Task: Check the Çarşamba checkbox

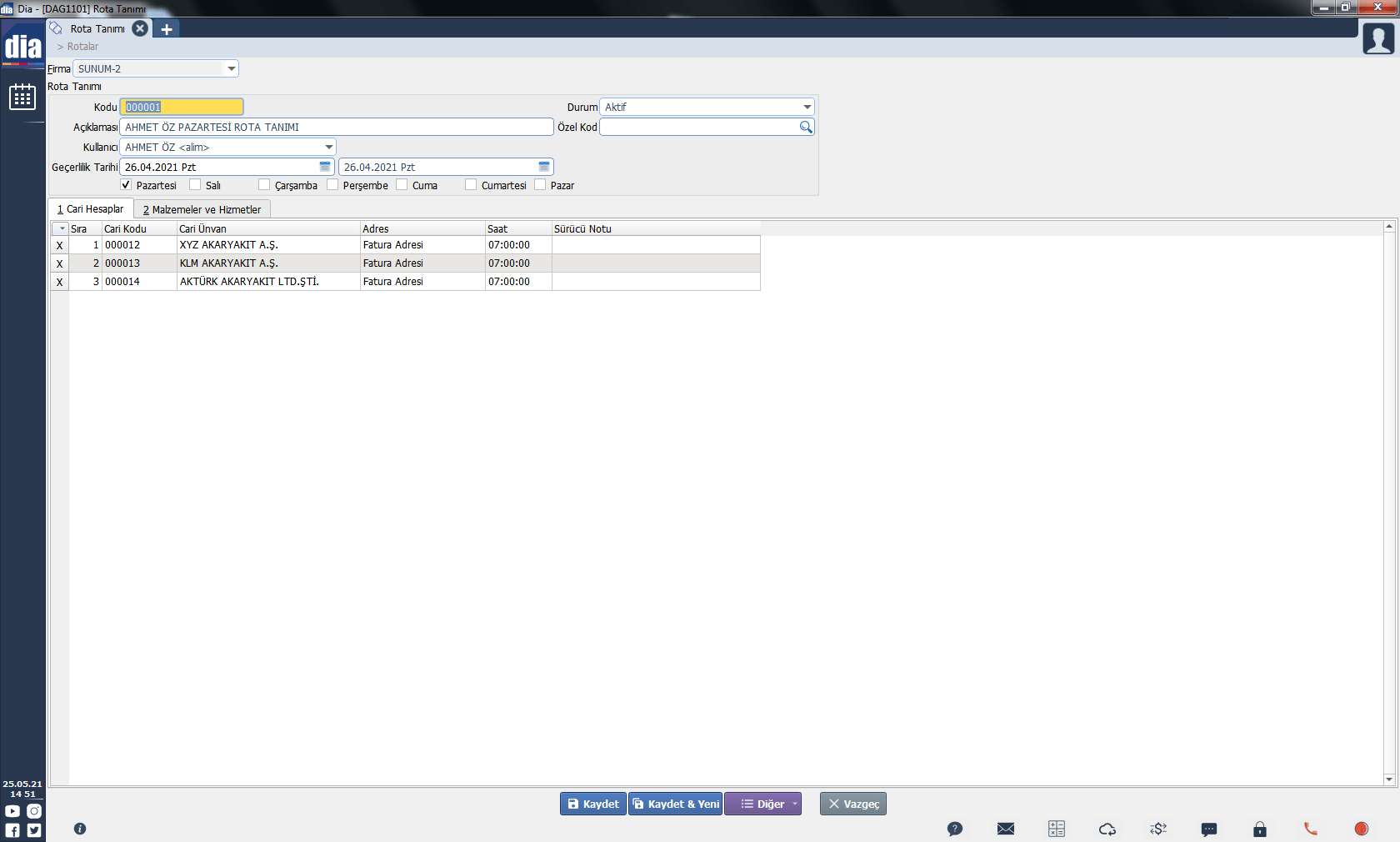Action: (x=264, y=185)
